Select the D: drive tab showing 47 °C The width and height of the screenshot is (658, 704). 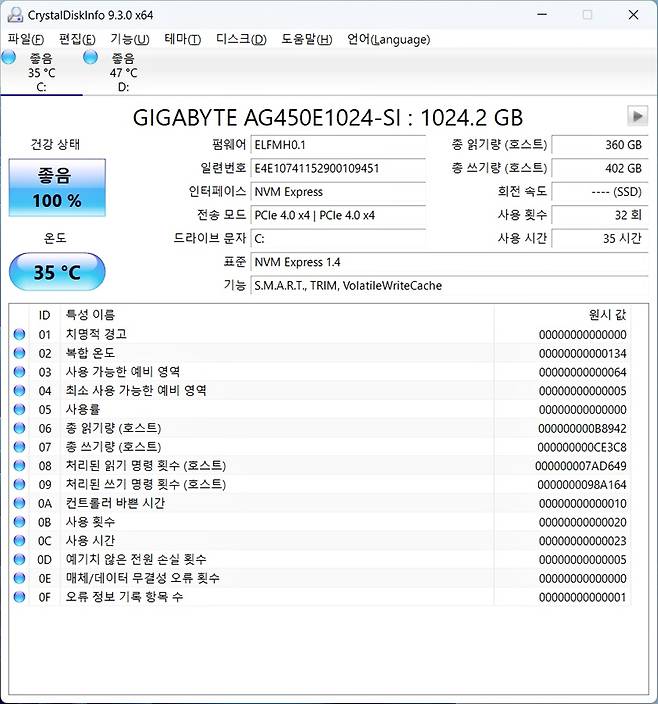pos(123,72)
